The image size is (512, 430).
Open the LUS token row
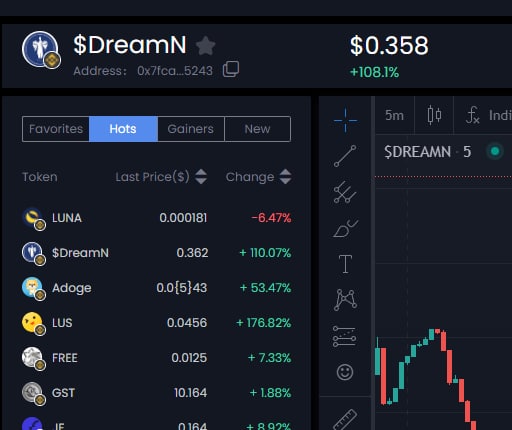(156, 323)
